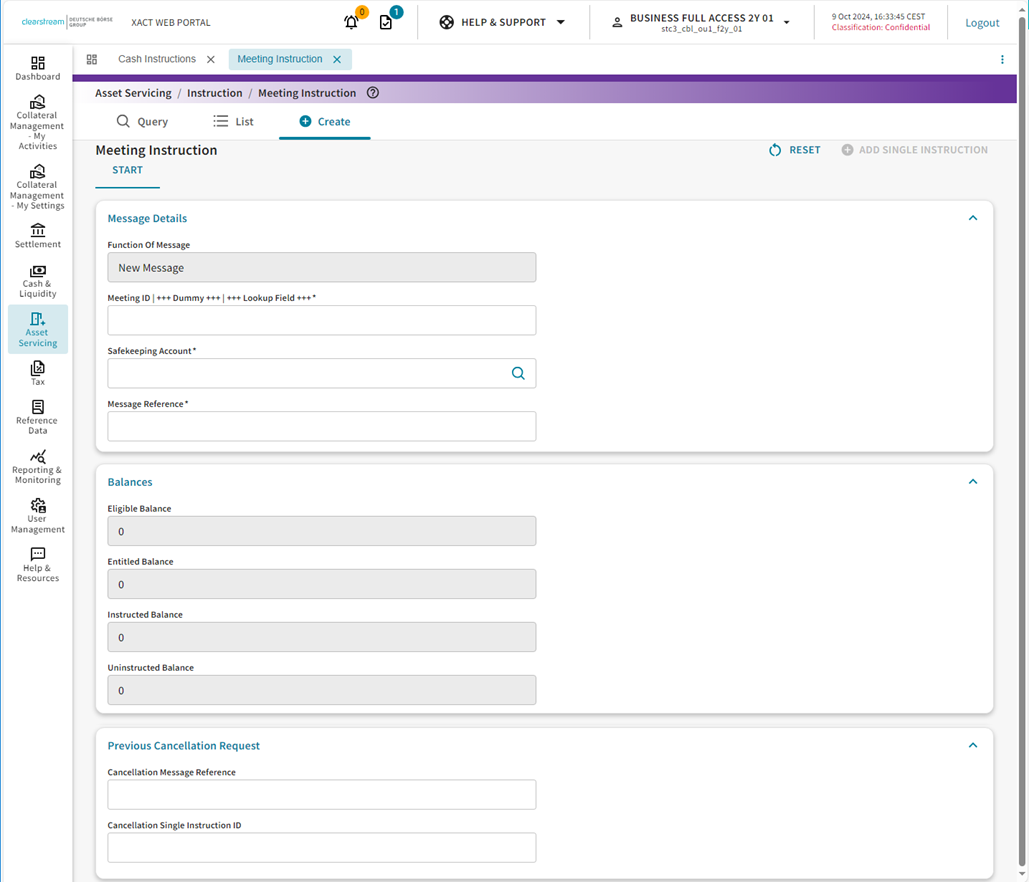Click the Message Reference input field

[x=321, y=426]
